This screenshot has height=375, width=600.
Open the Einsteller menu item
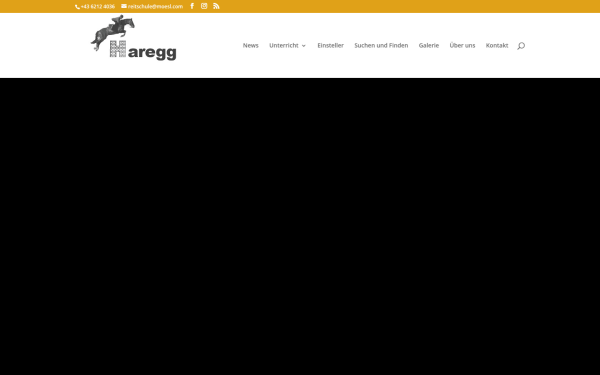tap(331, 45)
